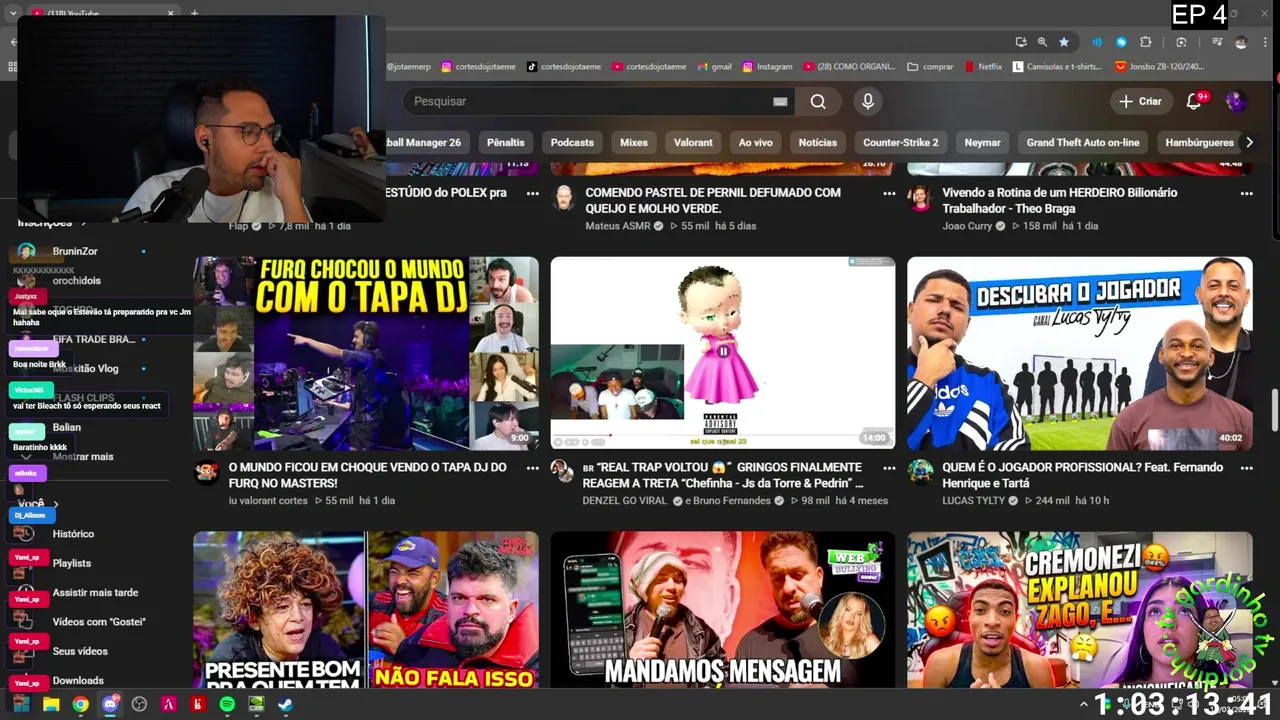Open FURQ CHOCOU O MUNDO thumbnail
Image resolution: width=1280 pixels, height=720 pixels.
[x=366, y=353]
